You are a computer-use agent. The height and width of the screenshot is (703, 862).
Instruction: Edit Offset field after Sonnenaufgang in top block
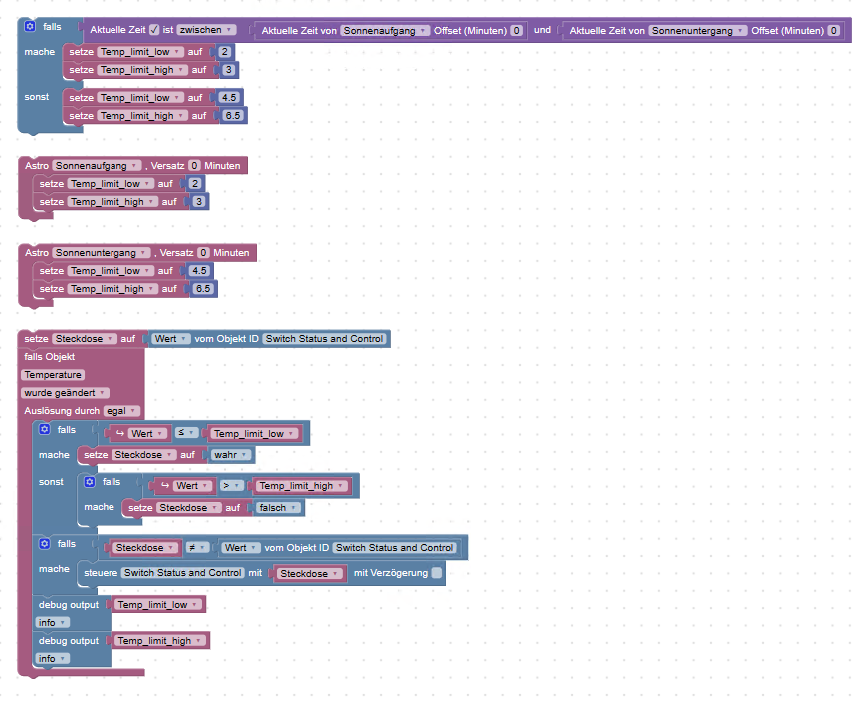tap(516, 31)
